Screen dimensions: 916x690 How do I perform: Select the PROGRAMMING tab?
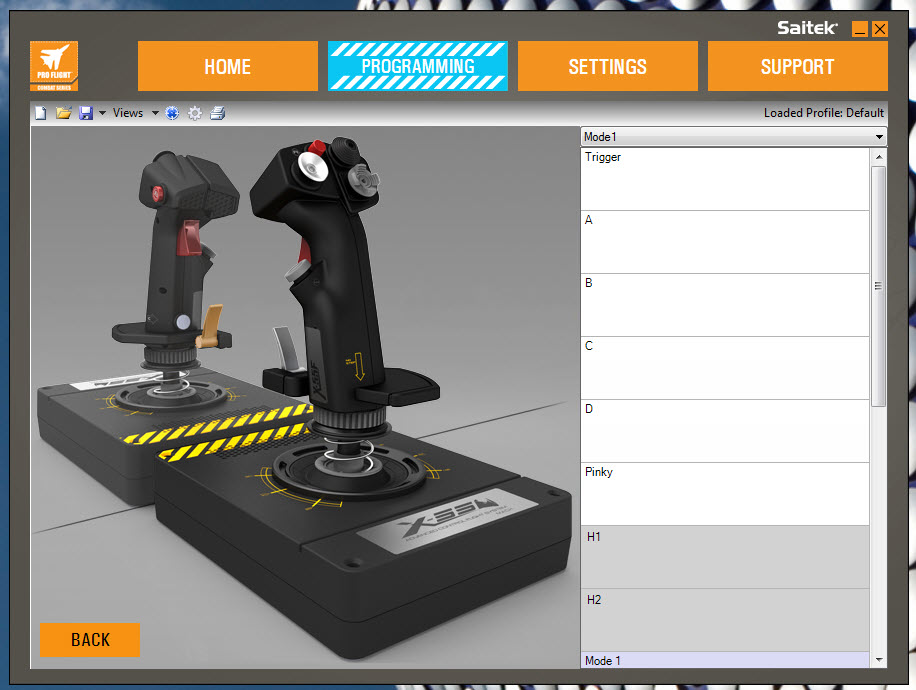(x=418, y=66)
